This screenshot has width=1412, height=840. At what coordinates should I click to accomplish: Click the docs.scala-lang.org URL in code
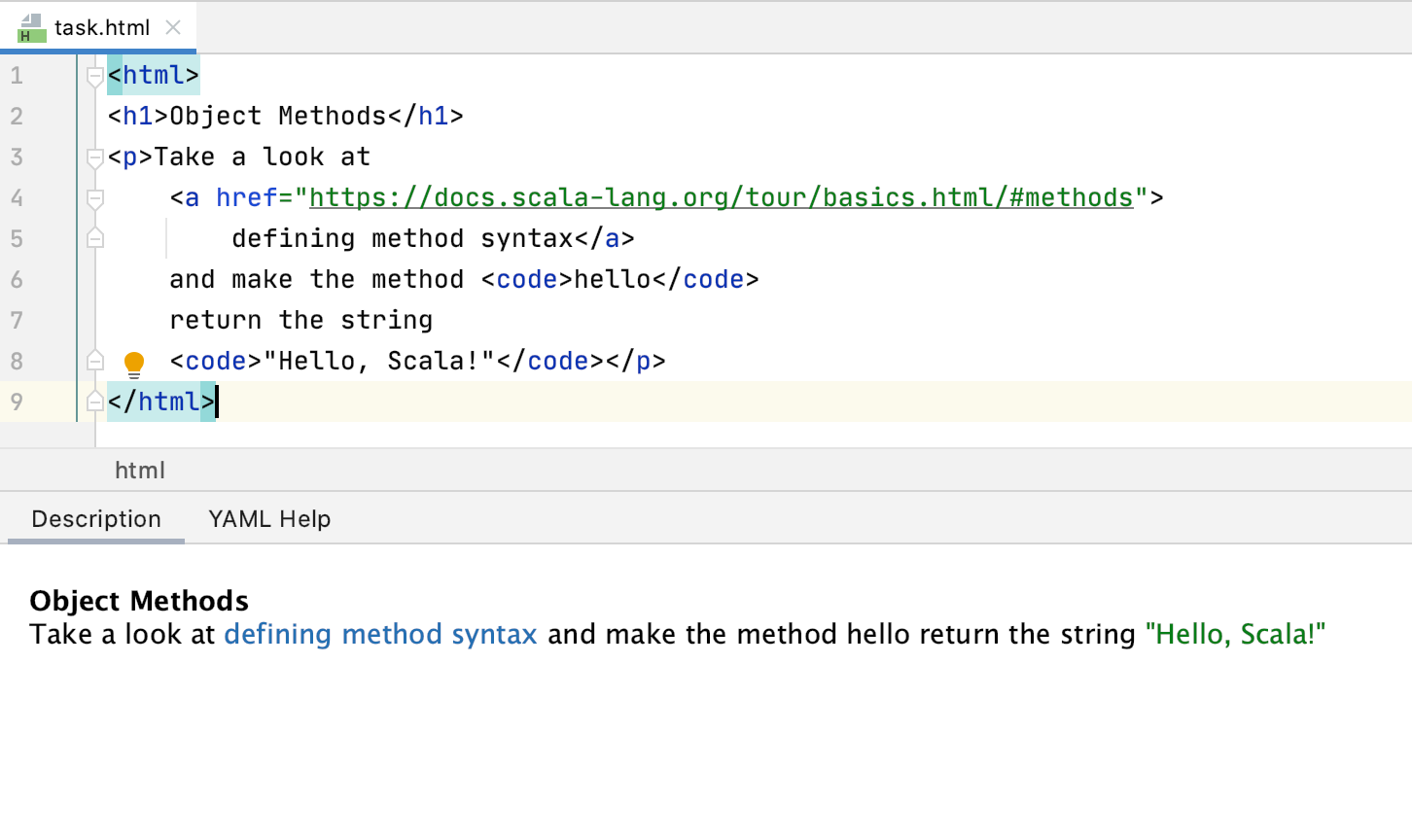721,198
